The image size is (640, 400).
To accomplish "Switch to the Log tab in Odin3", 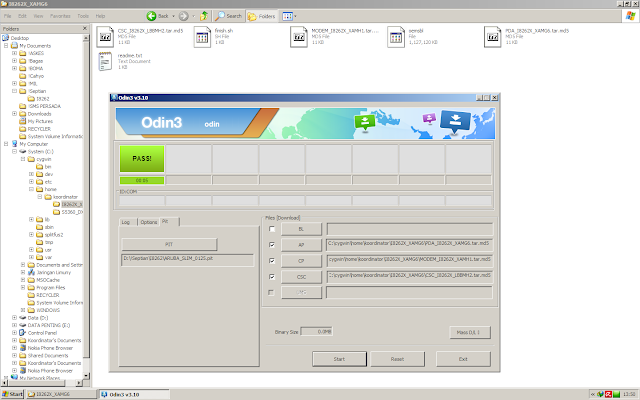I will point(128,222).
